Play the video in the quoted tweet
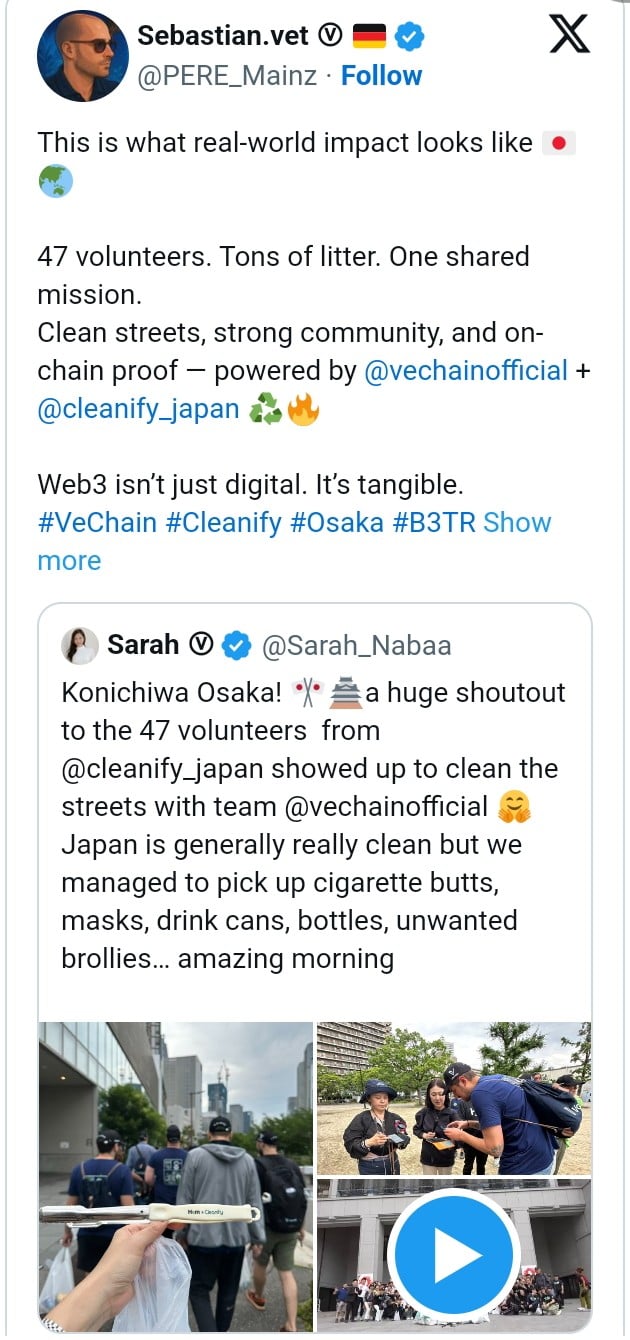The image size is (630, 1340). point(453,1253)
